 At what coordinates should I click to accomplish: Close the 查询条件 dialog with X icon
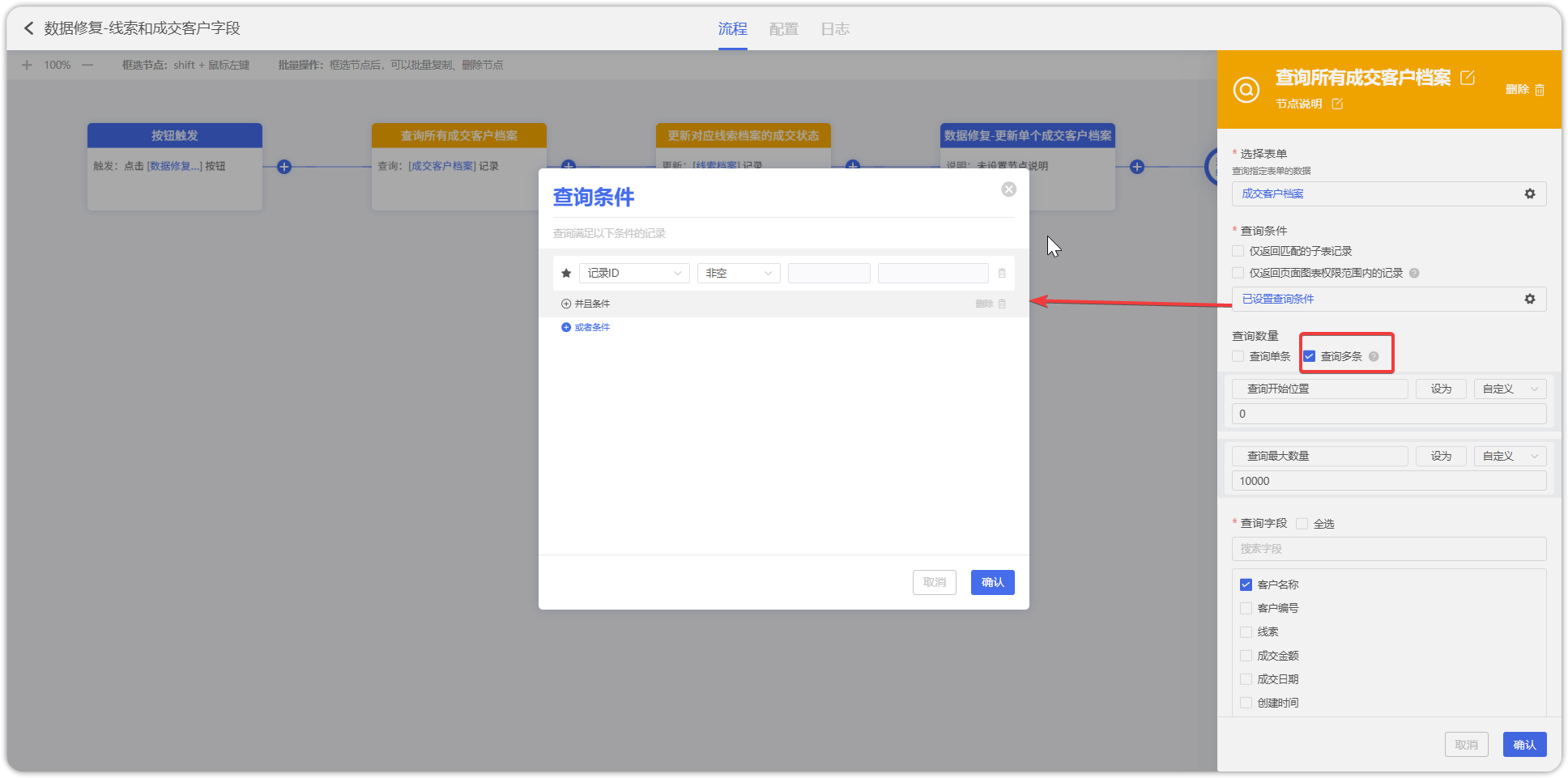pos(1008,189)
